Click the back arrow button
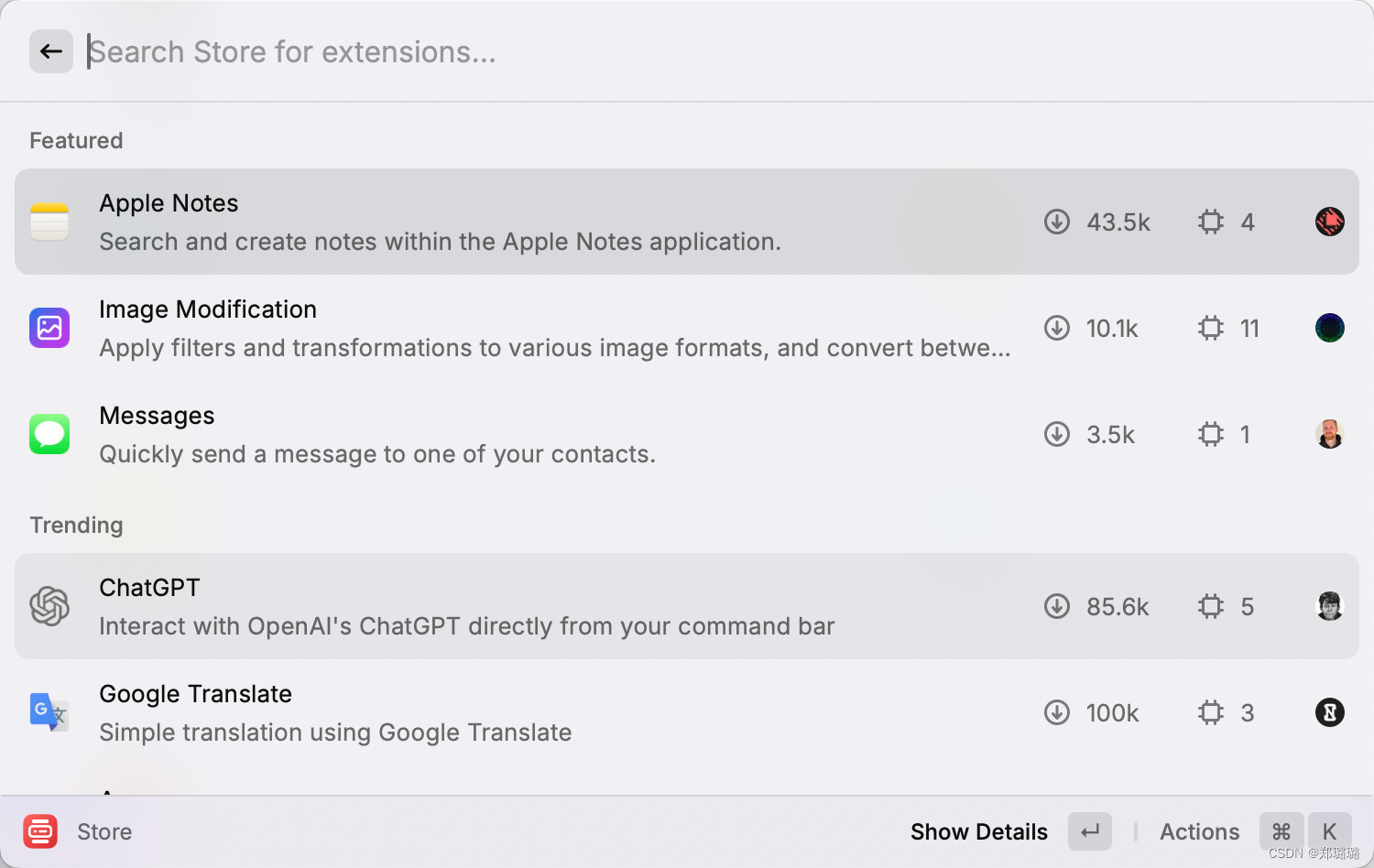 51,51
